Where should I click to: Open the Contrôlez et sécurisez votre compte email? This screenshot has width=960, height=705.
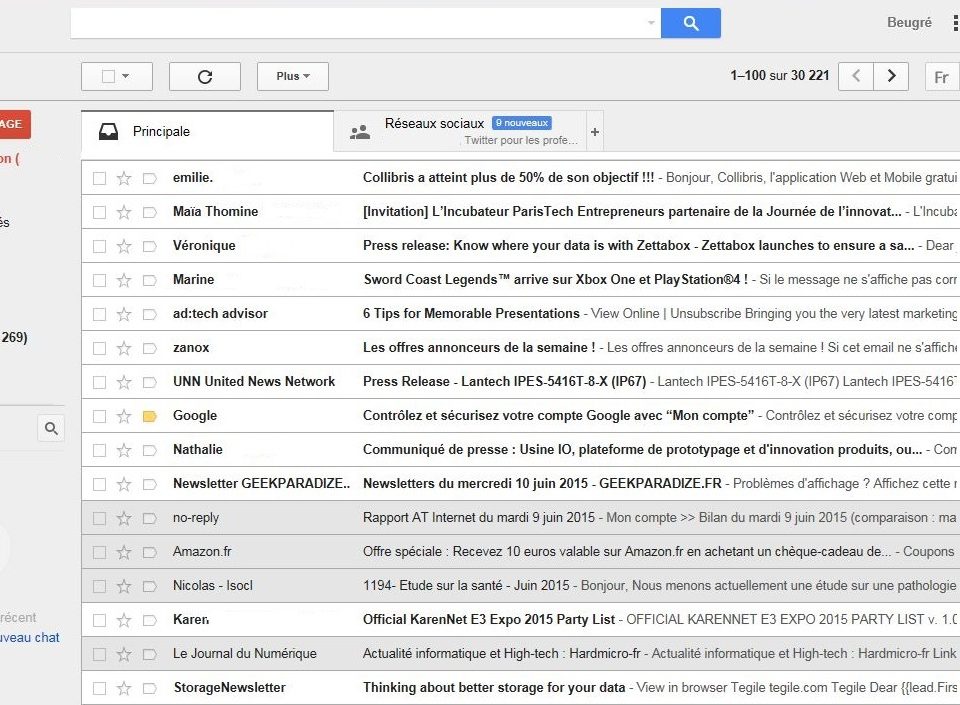pos(519,416)
